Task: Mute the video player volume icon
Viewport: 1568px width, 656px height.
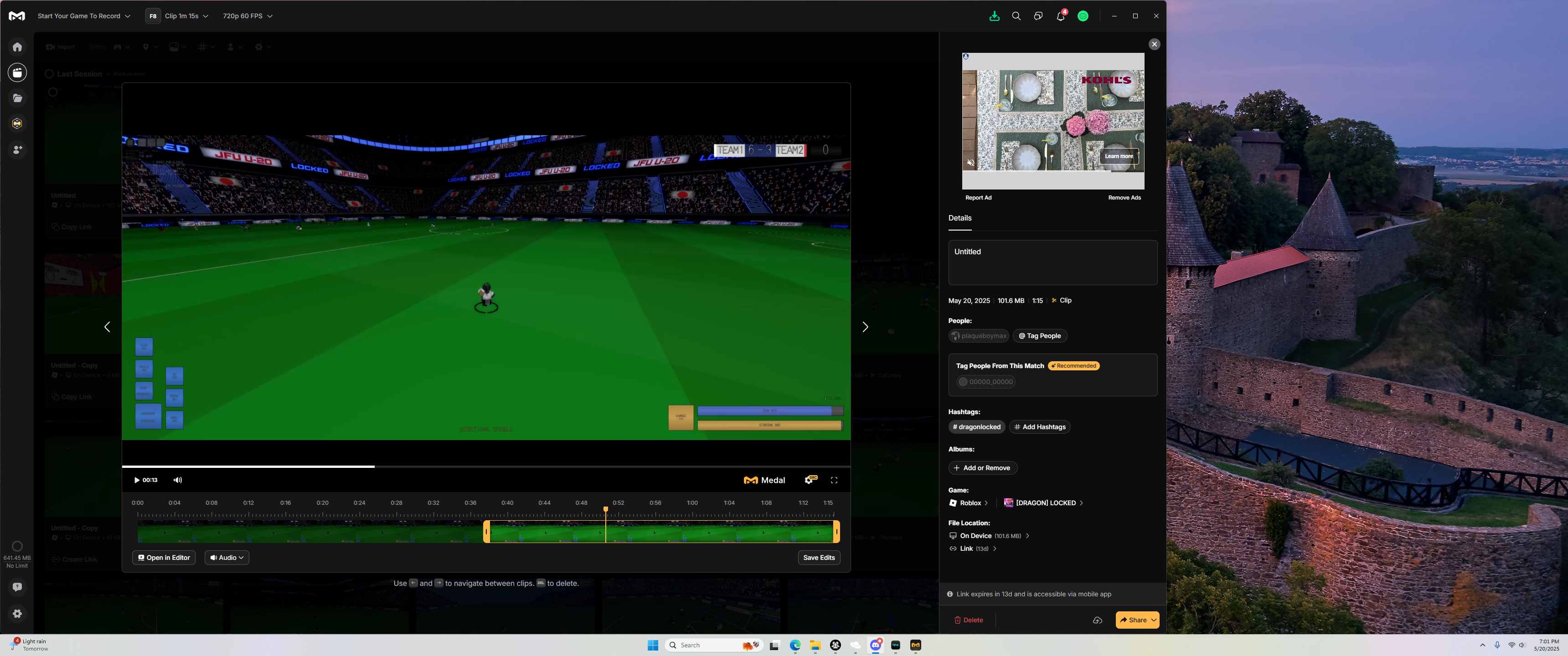Action: [178, 480]
